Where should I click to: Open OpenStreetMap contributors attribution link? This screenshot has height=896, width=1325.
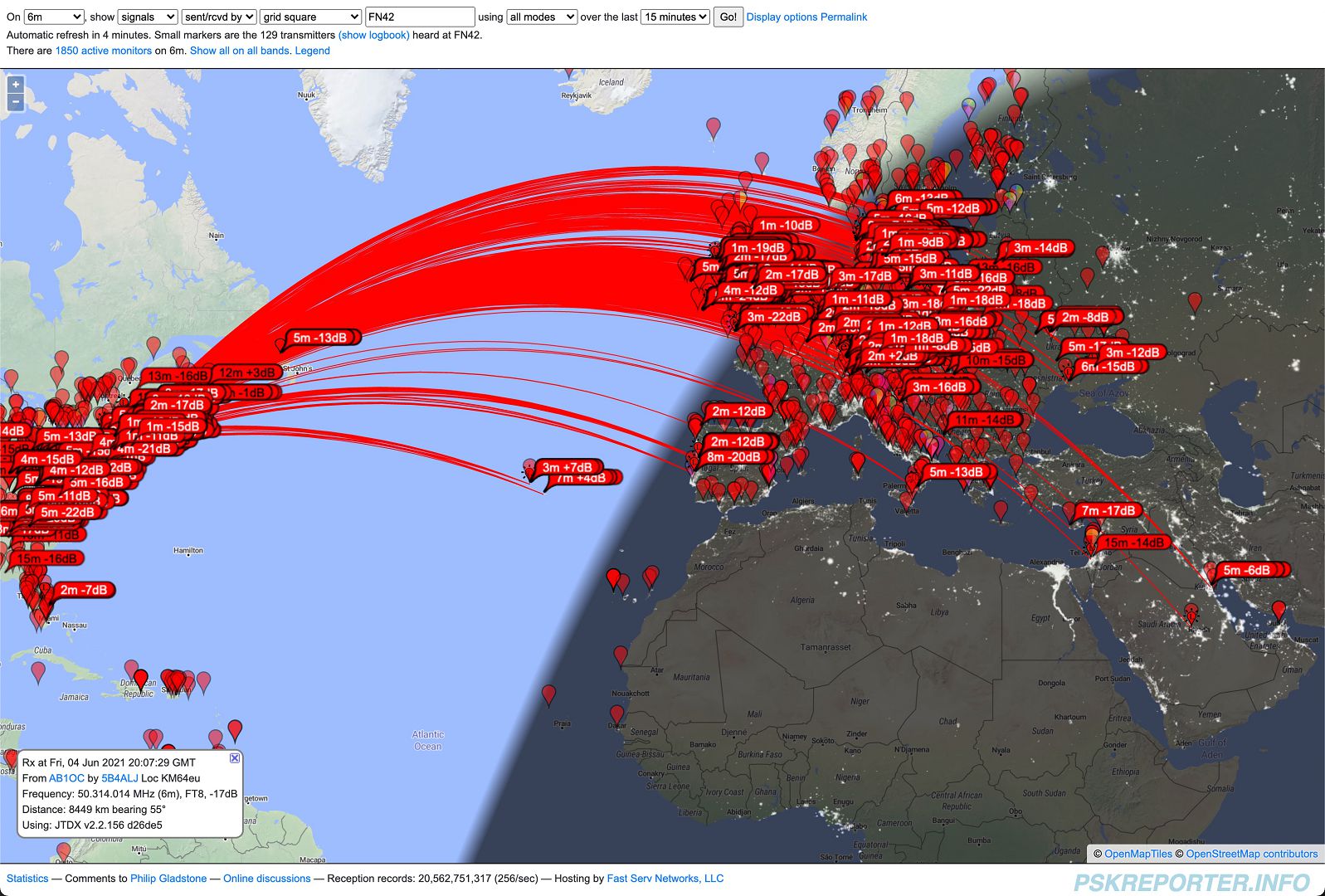click(x=1252, y=854)
